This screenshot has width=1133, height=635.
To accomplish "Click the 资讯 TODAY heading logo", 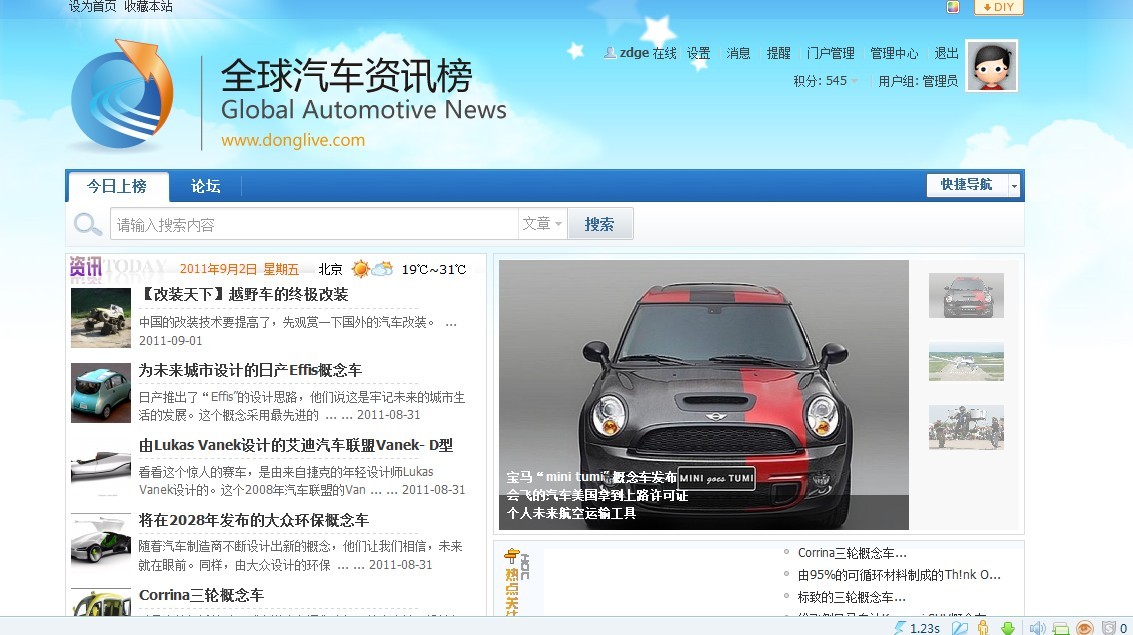I will point(117,269).
